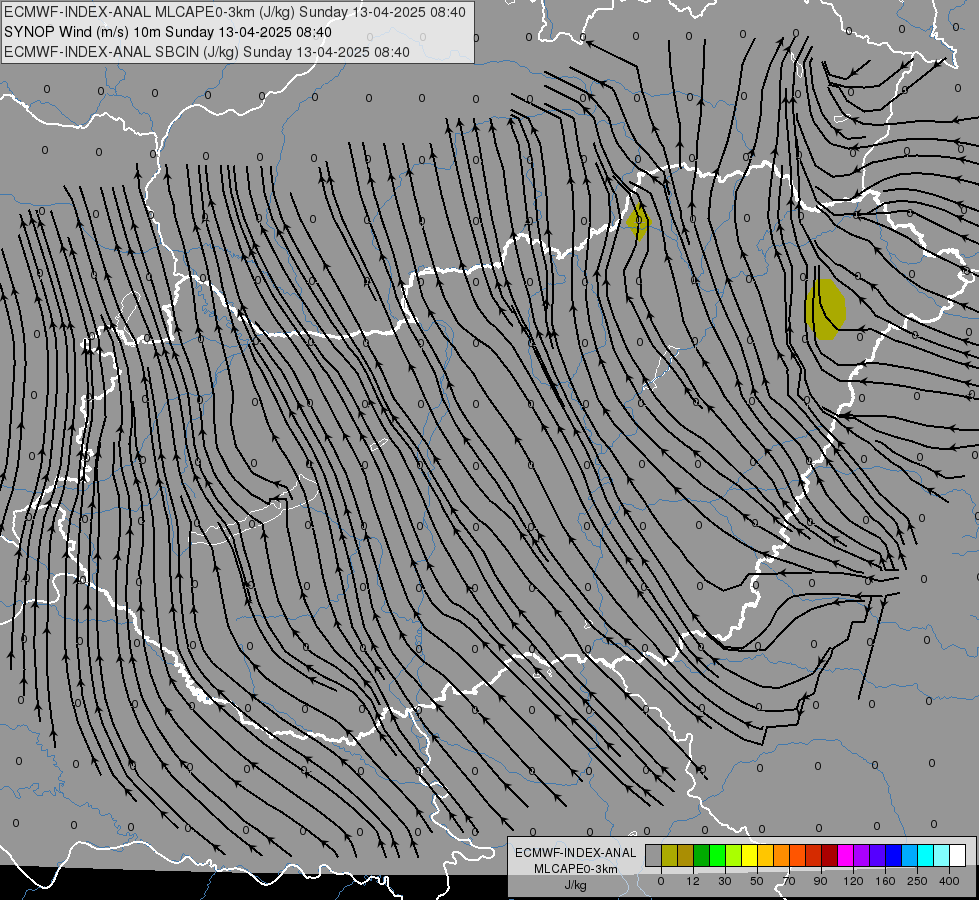Pick the white swatch ending the colour bar
The image size is (979, 900).
point(958,855)
